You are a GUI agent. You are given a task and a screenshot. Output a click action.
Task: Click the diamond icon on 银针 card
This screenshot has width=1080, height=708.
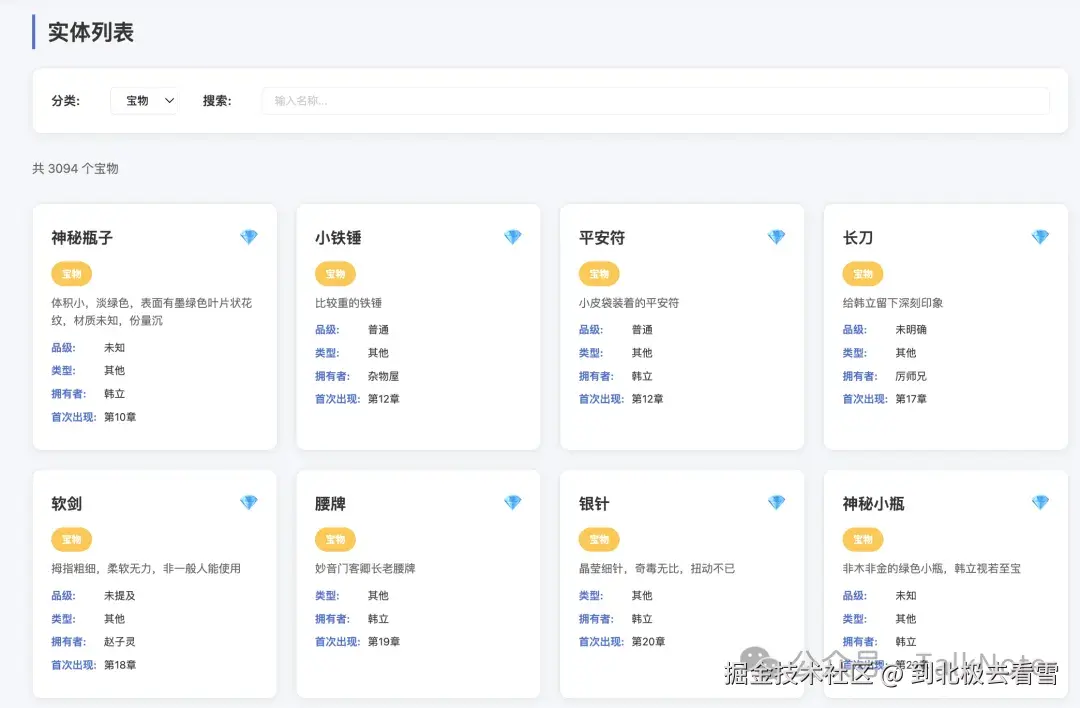776,503
